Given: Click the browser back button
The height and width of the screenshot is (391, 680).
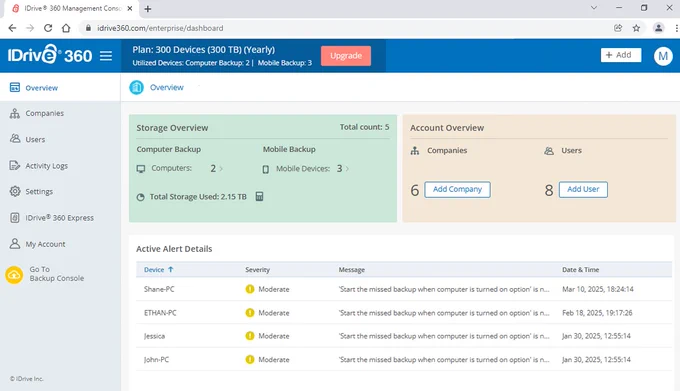Looking at the screenshot, I should tap(12, 28).
